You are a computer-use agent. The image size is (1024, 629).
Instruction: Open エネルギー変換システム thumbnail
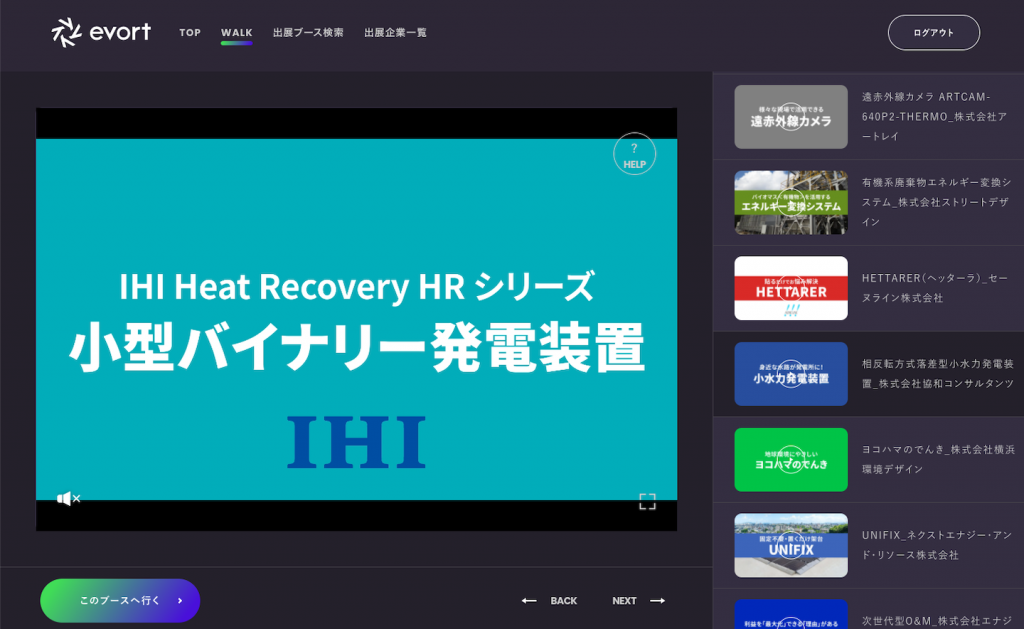pos(791,202)
